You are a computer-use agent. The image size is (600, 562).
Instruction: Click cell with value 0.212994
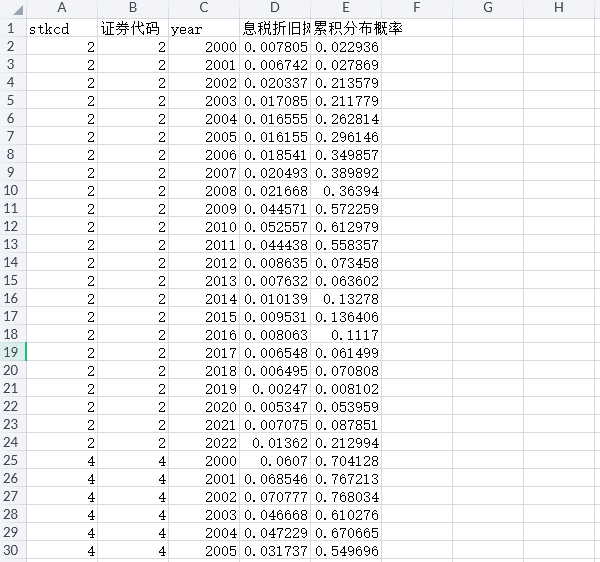tap(346, 443)
